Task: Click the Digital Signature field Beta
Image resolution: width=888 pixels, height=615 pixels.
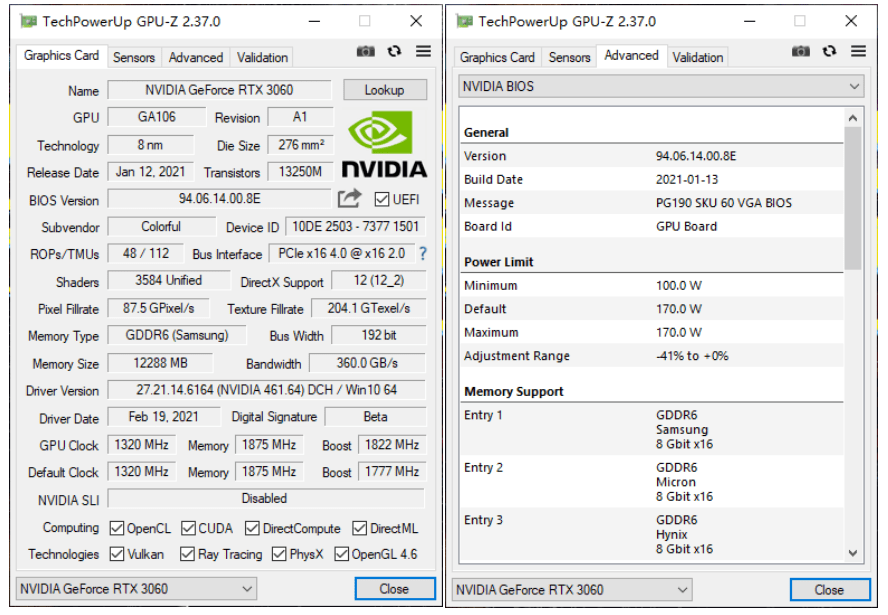Action: [375, 417]
